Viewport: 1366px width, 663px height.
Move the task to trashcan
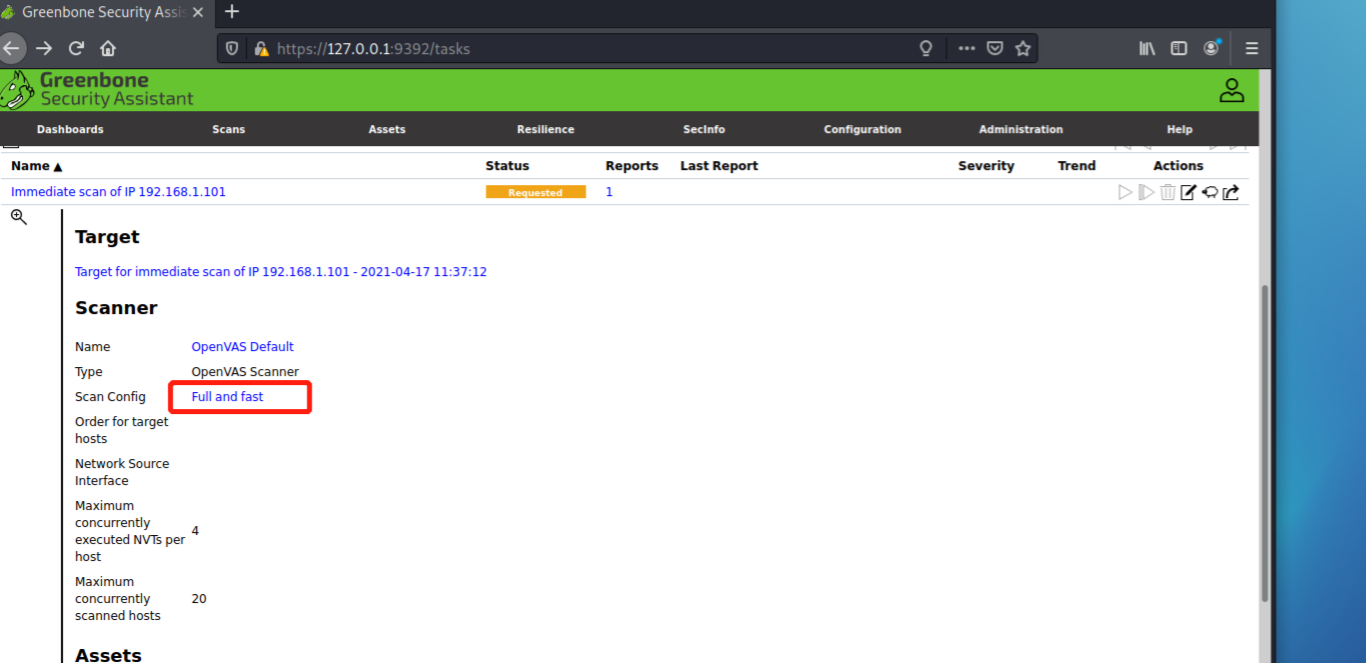(x=1167, y=192)
